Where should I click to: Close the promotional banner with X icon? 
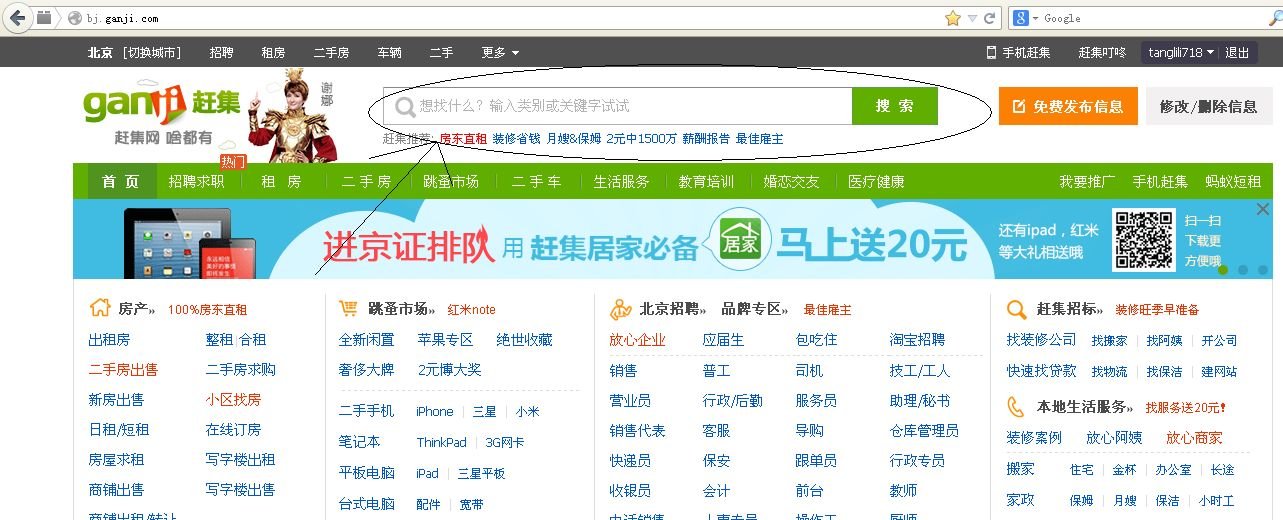[x=1262, y=209]
